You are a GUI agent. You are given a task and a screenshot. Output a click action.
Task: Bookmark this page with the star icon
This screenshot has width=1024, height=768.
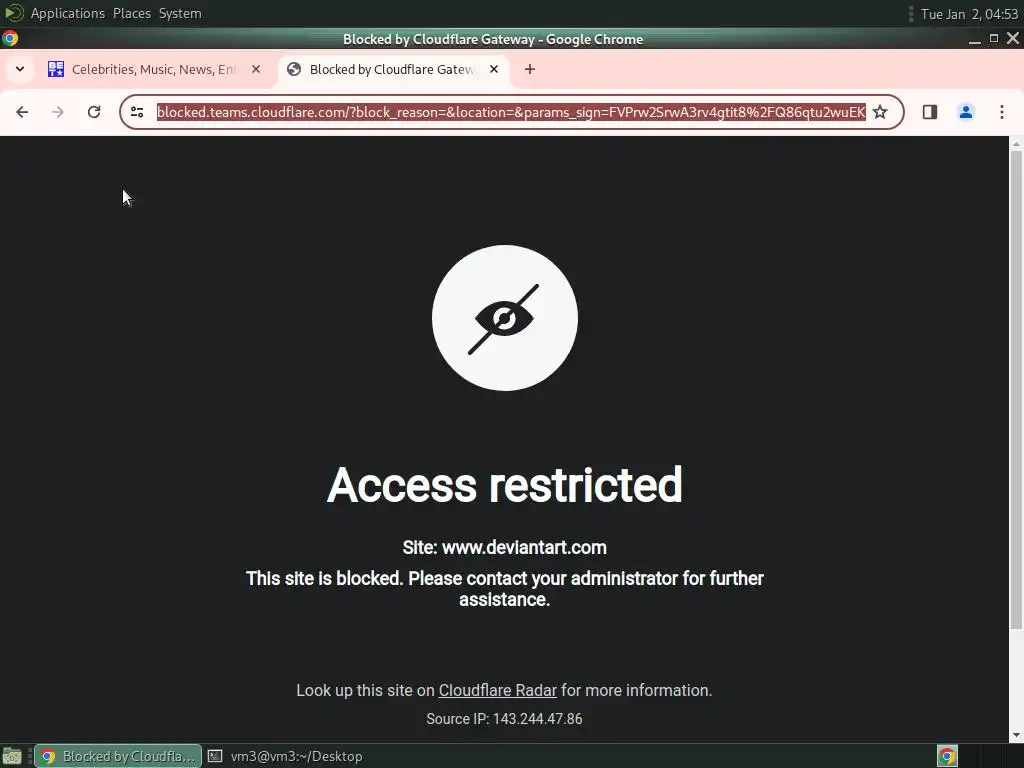[880, 112]
